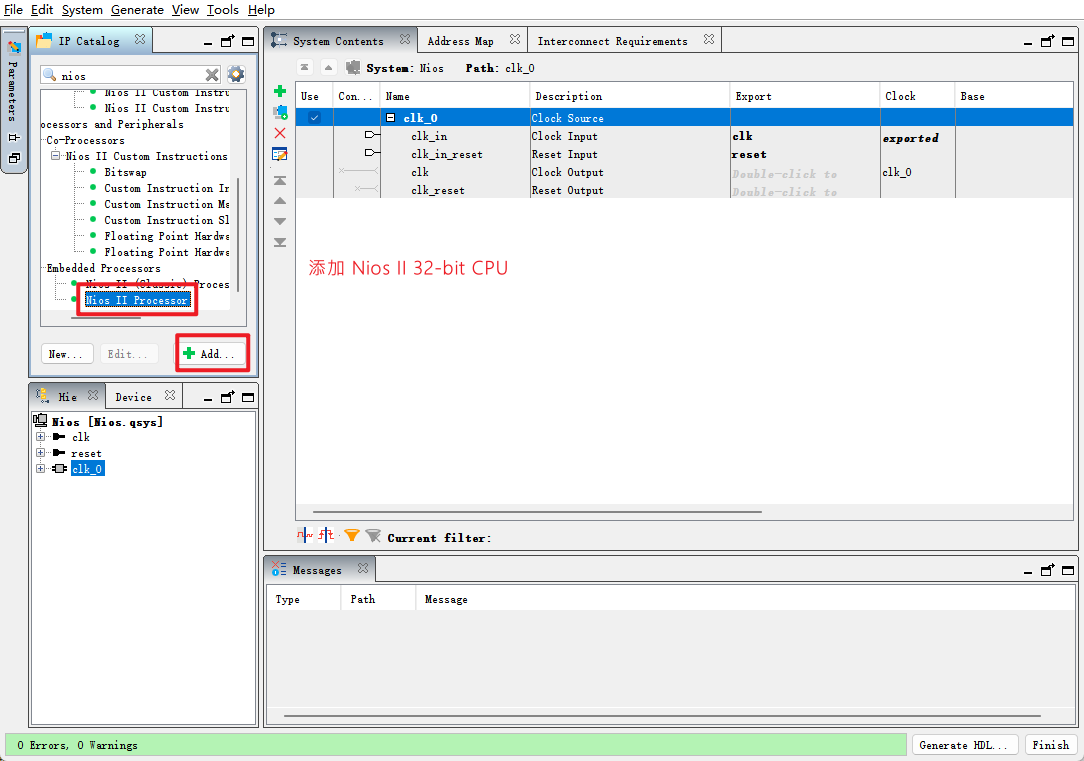Open the Edit Parameters icon
The height and width of the screenshot is (761, 1084).
point(279,154)
